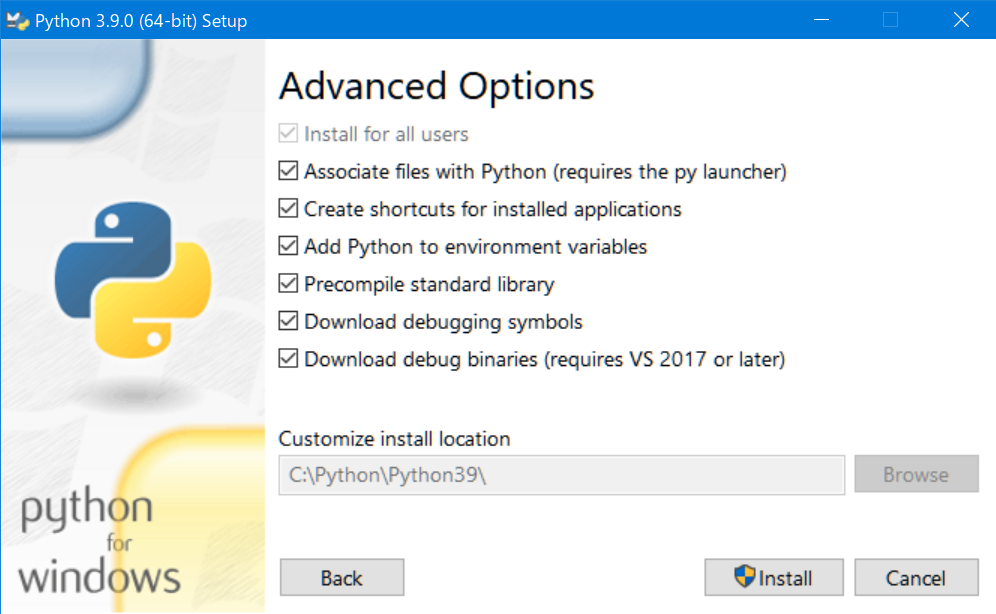This screenshot has height=614, width=996.
Task: Minimize the Python Setup window
Action: click(x=821, y=19)
